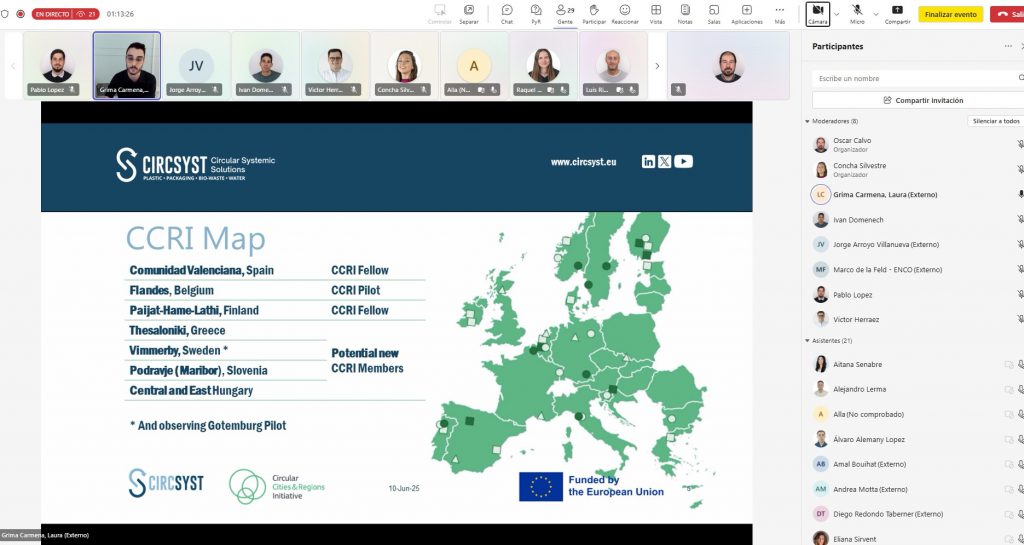Select Victor Herraez video tile

pyautogui.click(x=334, y=65)
